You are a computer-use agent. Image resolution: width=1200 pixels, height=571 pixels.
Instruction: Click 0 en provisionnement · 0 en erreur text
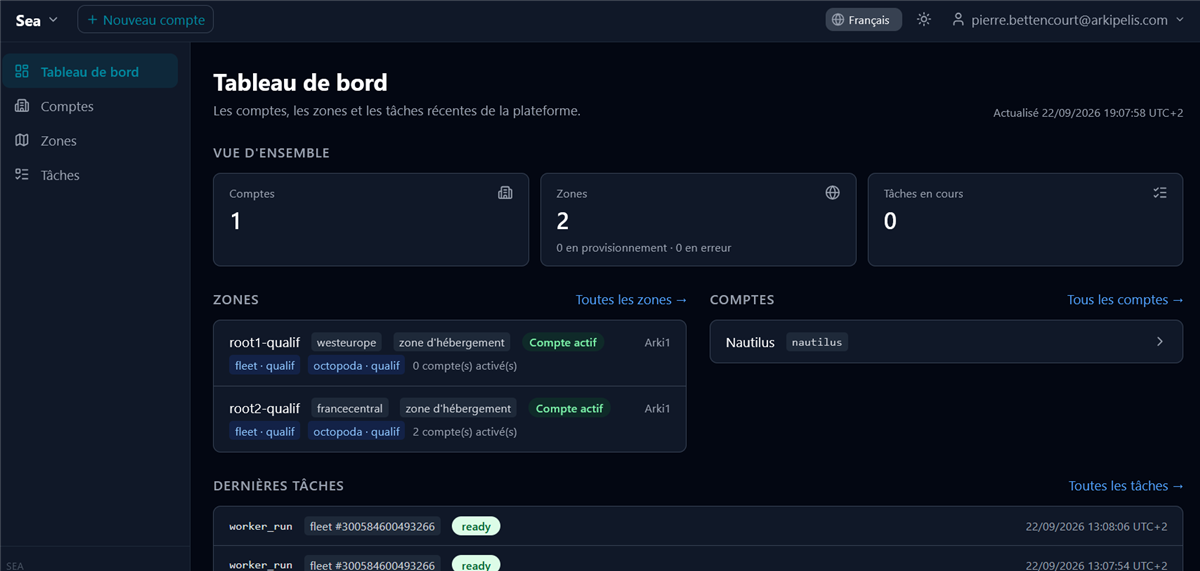click(x=644, y=247)
